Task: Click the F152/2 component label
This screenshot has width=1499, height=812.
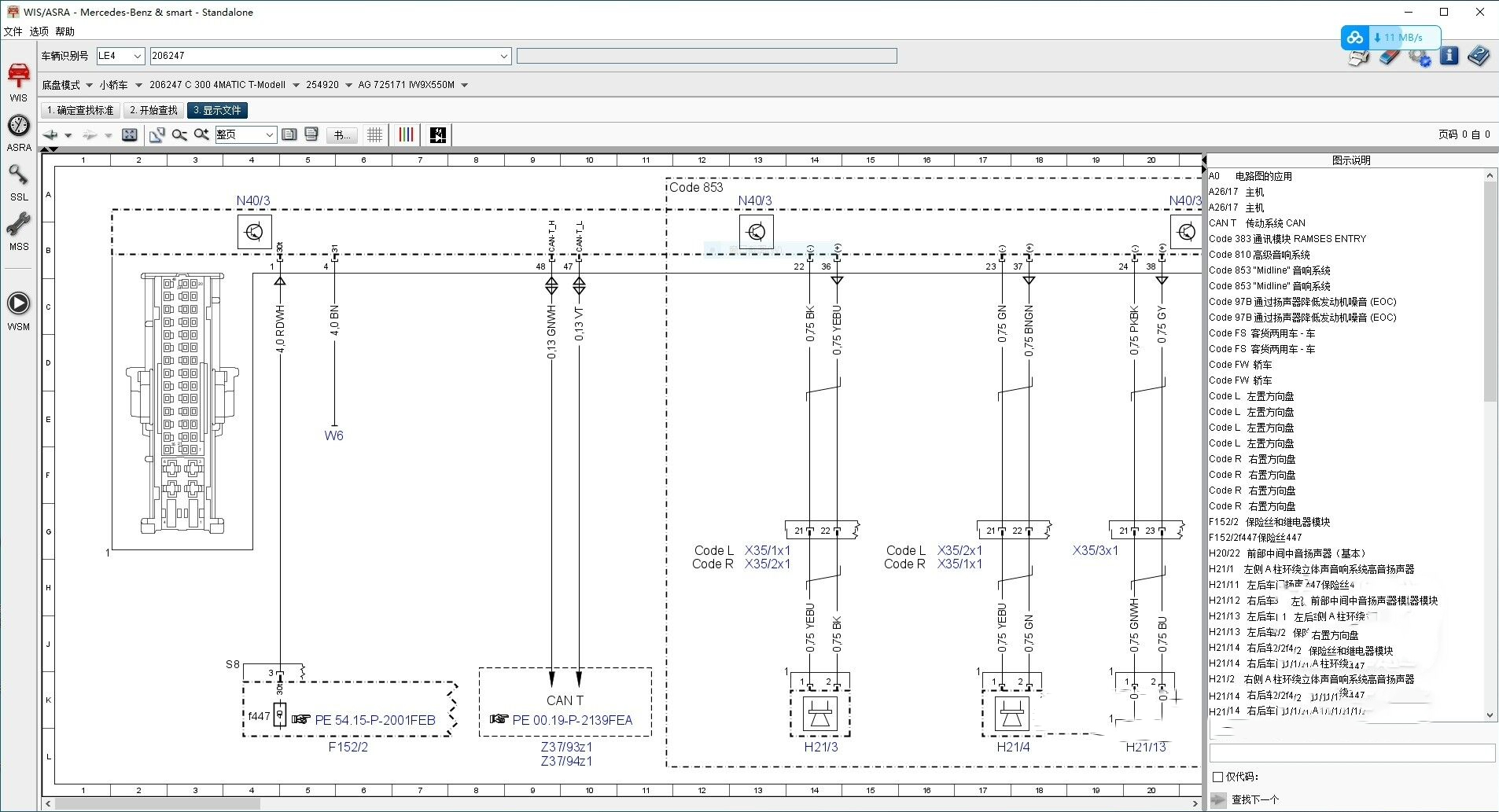Action: [348, 748]
